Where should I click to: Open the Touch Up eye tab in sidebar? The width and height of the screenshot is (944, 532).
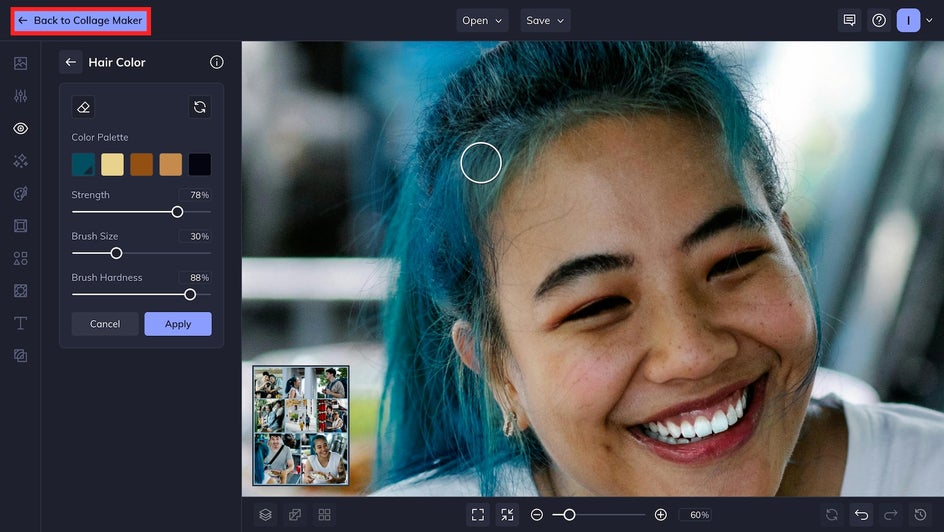click(20, 128)
